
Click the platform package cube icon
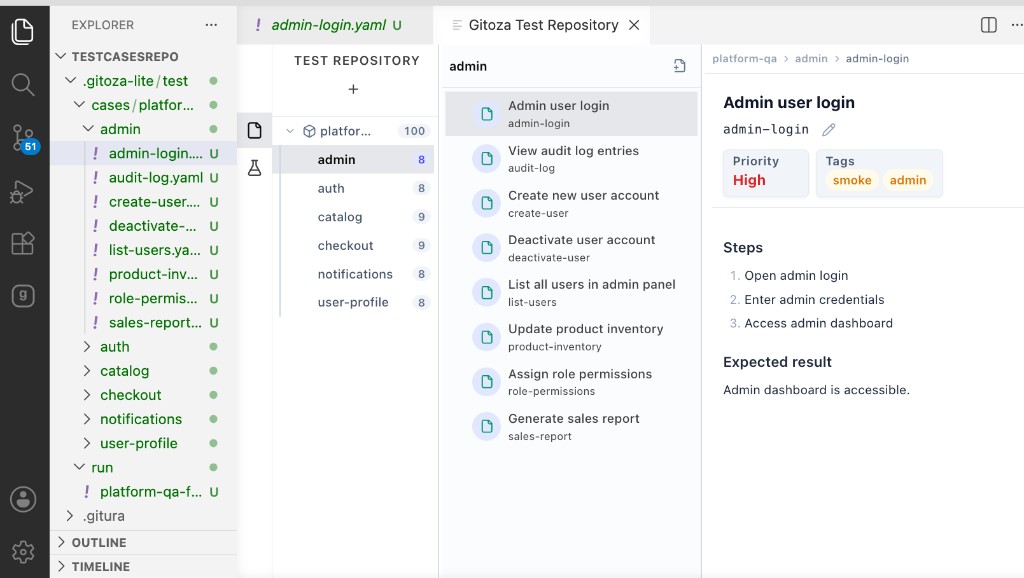click(x=310, y=131)
